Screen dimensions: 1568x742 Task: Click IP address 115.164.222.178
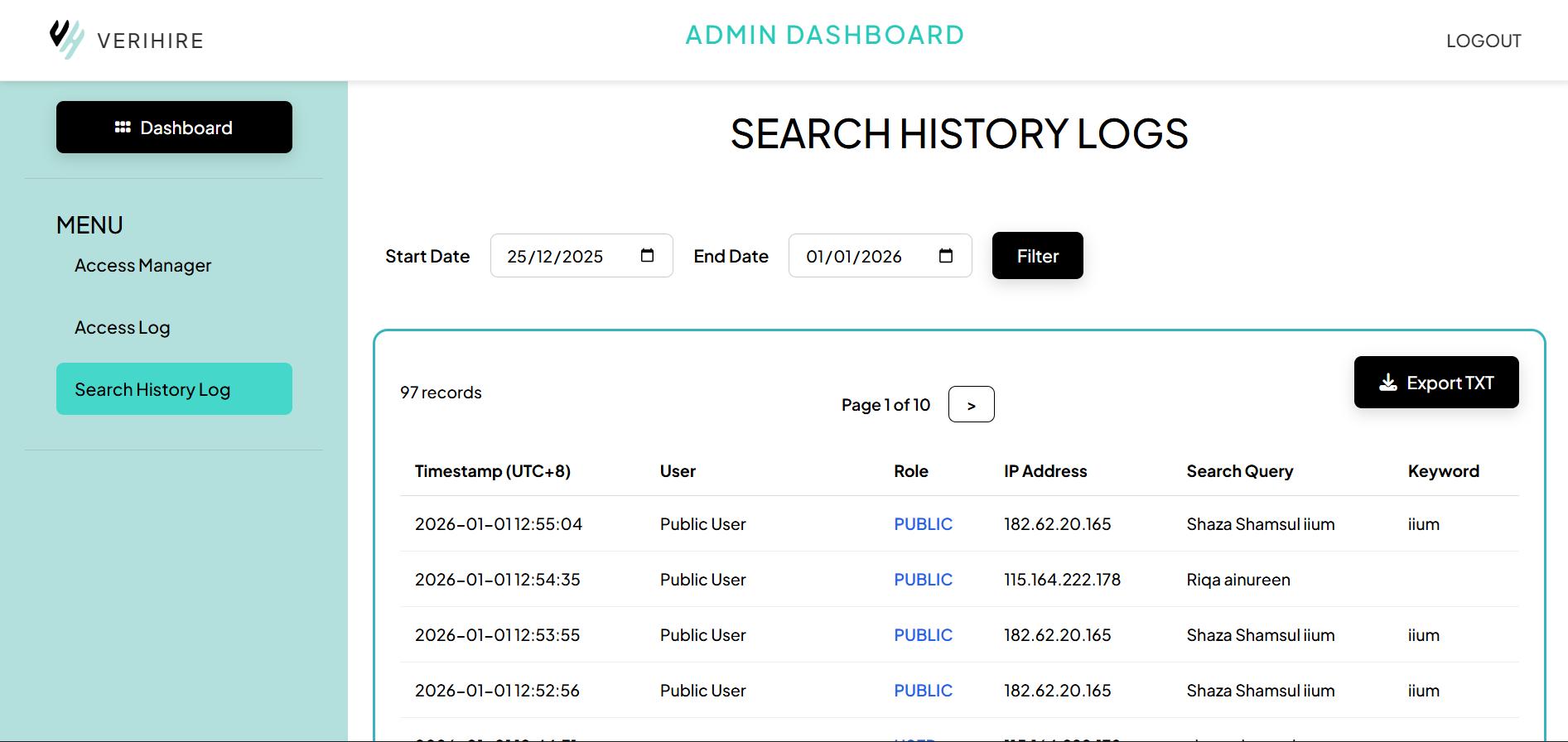(1062, 580)
